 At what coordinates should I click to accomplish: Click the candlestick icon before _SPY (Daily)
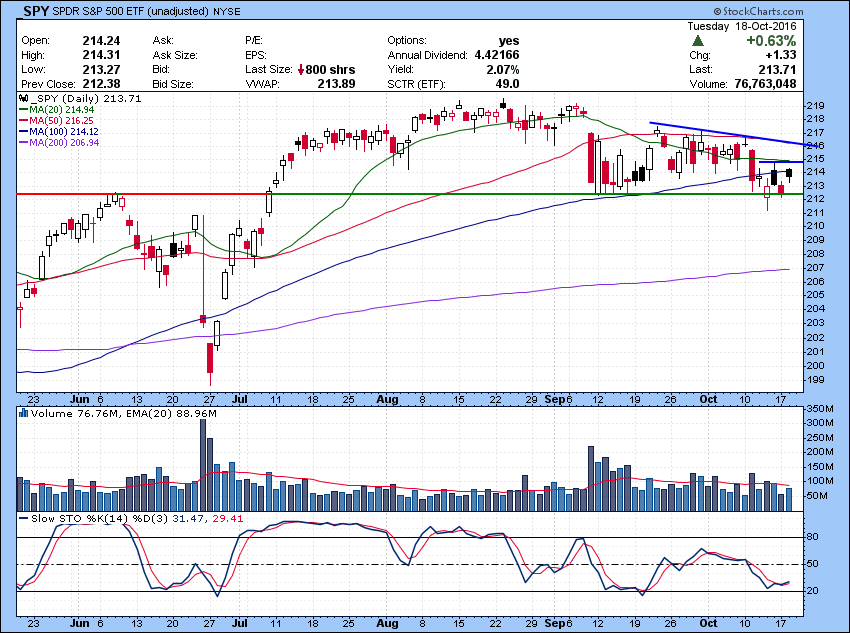point(23,99)
